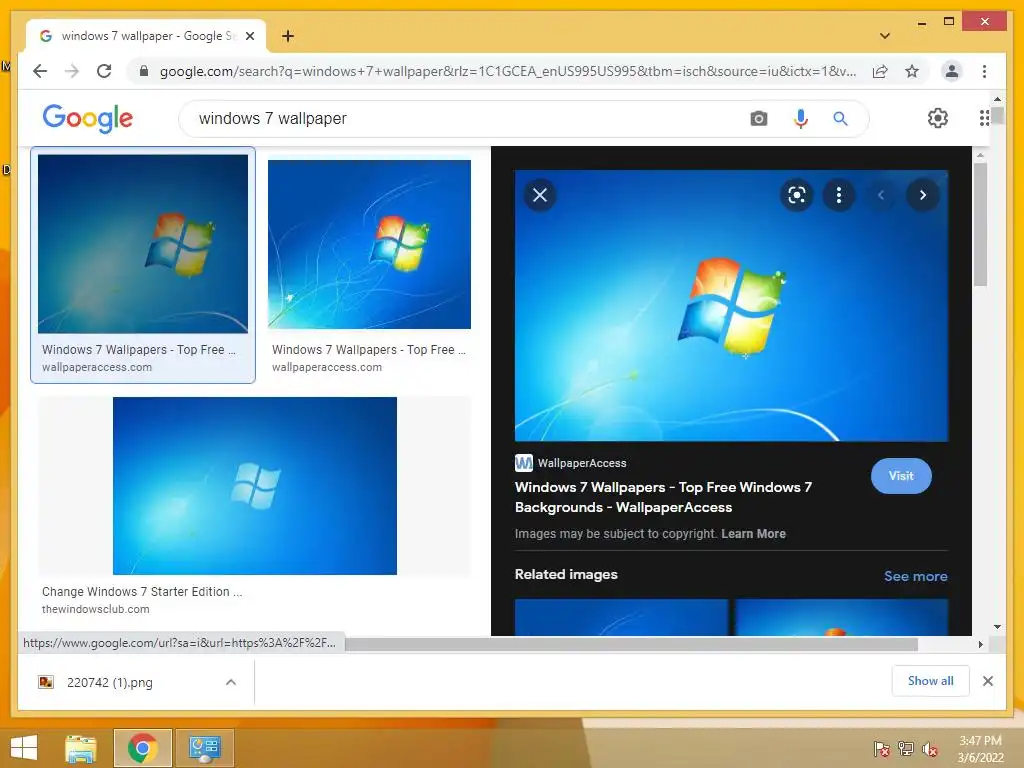
Task: Reload the page with the refresh icon
Action: point(104,71)
